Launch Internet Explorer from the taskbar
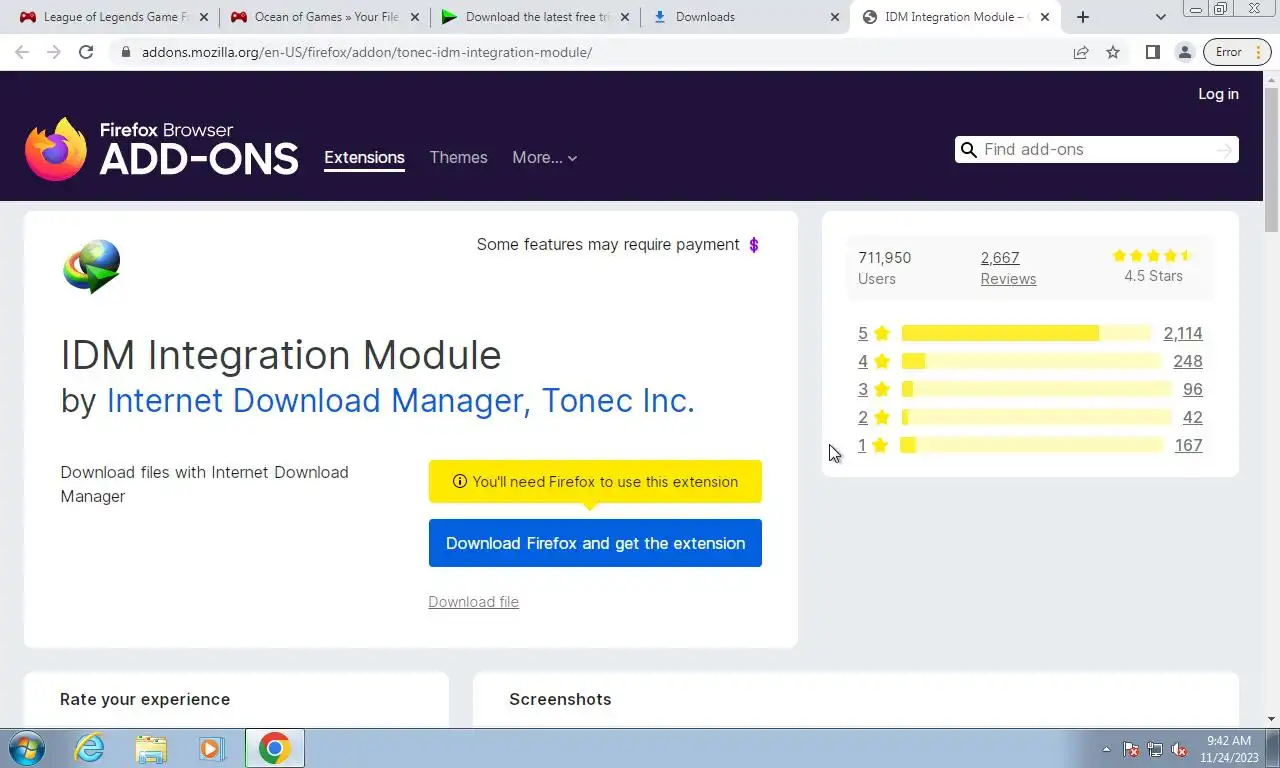 [90, 748]
